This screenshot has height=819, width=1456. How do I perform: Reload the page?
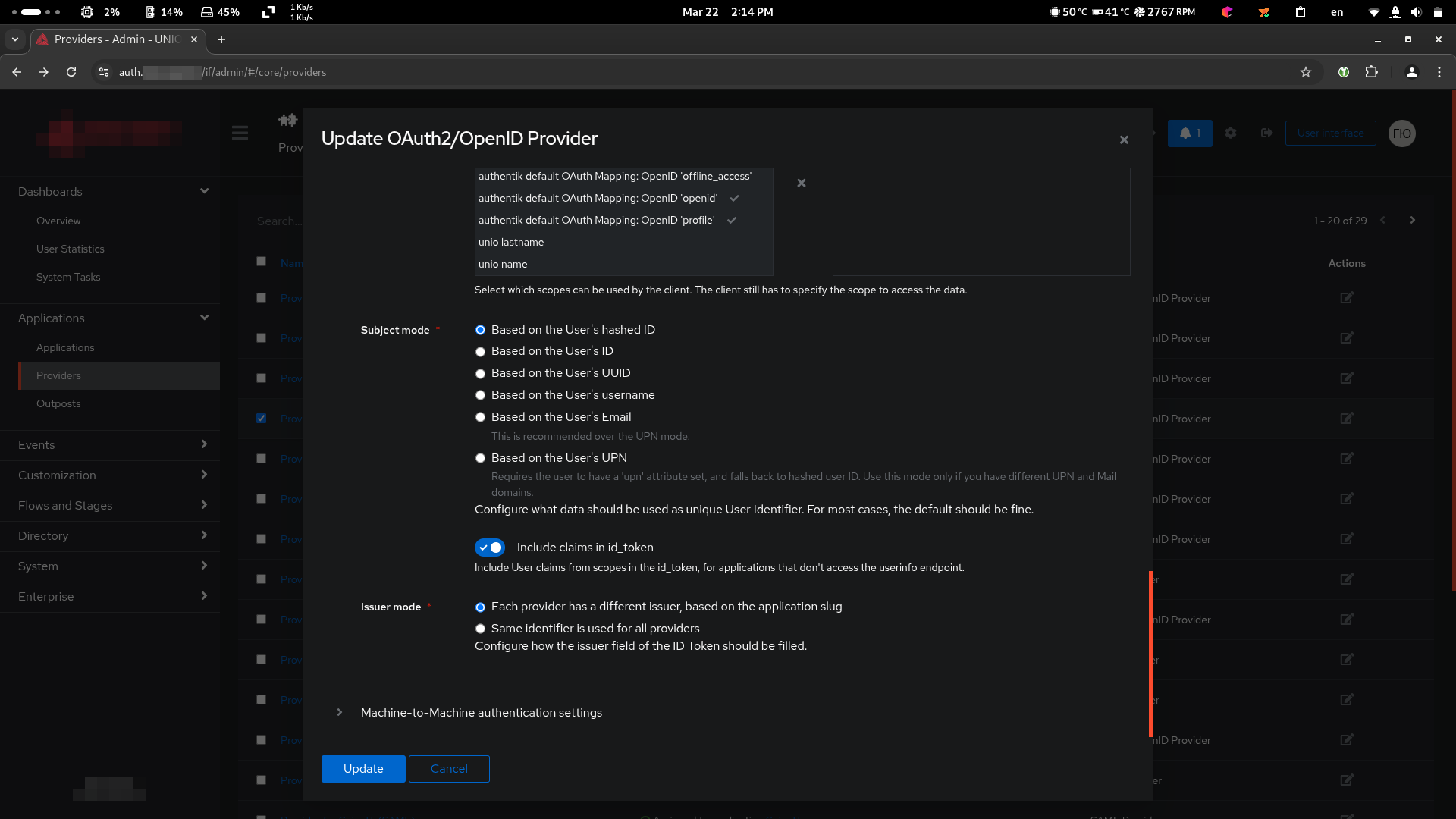(71, 72)
